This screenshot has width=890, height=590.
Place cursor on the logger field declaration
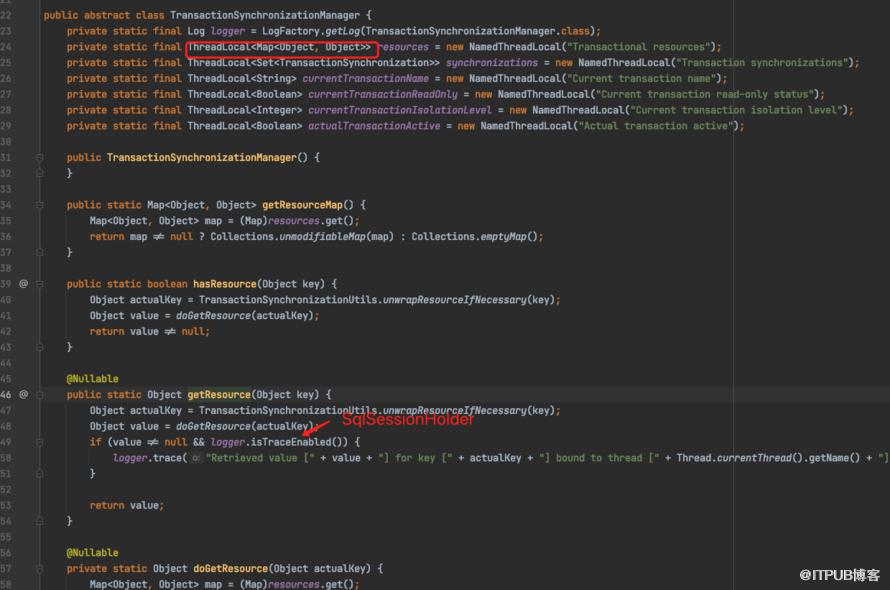(x=228, y=31)
